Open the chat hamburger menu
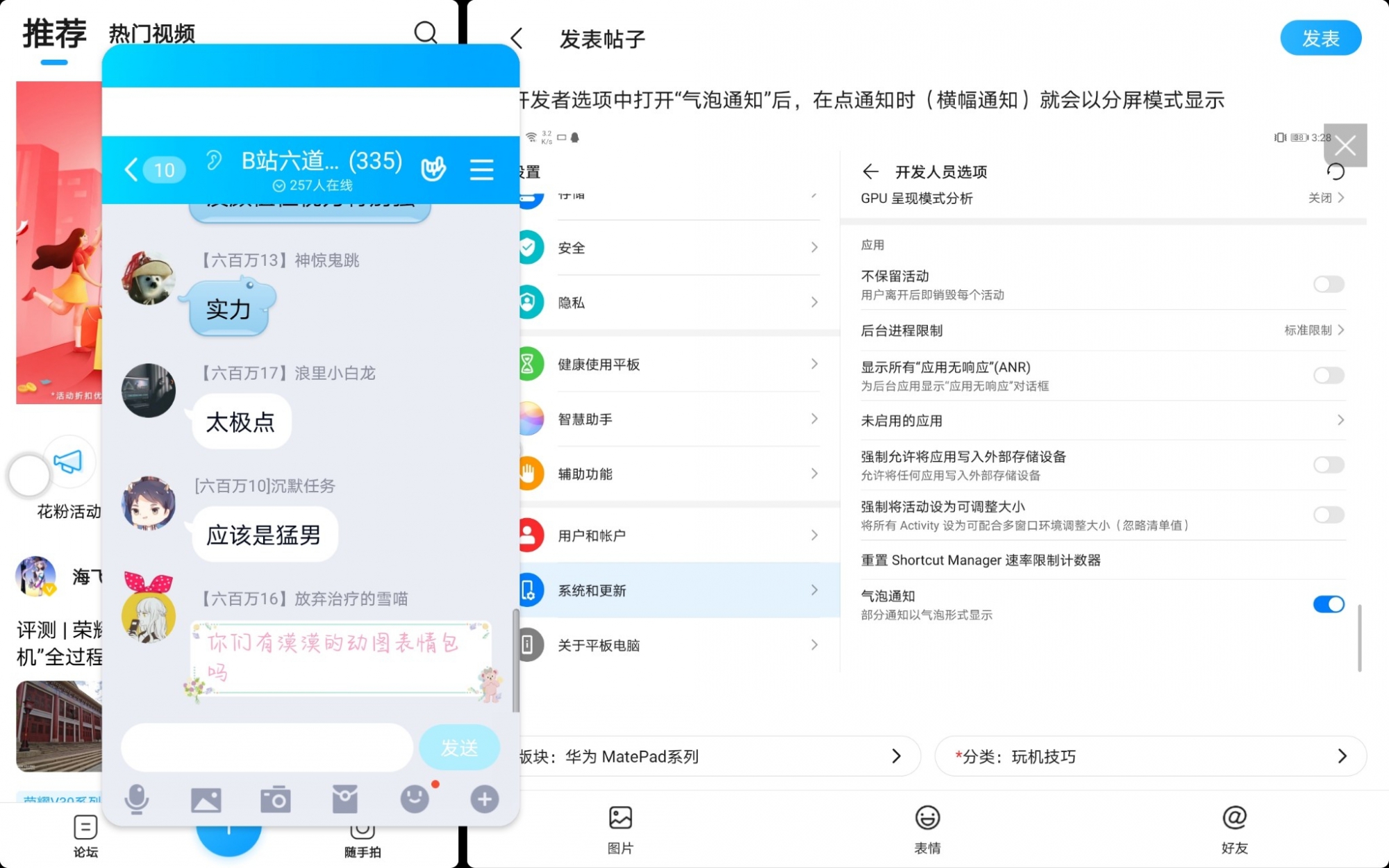The height and width of the screenshot is (868, 1389). click(x=481, y=169)
